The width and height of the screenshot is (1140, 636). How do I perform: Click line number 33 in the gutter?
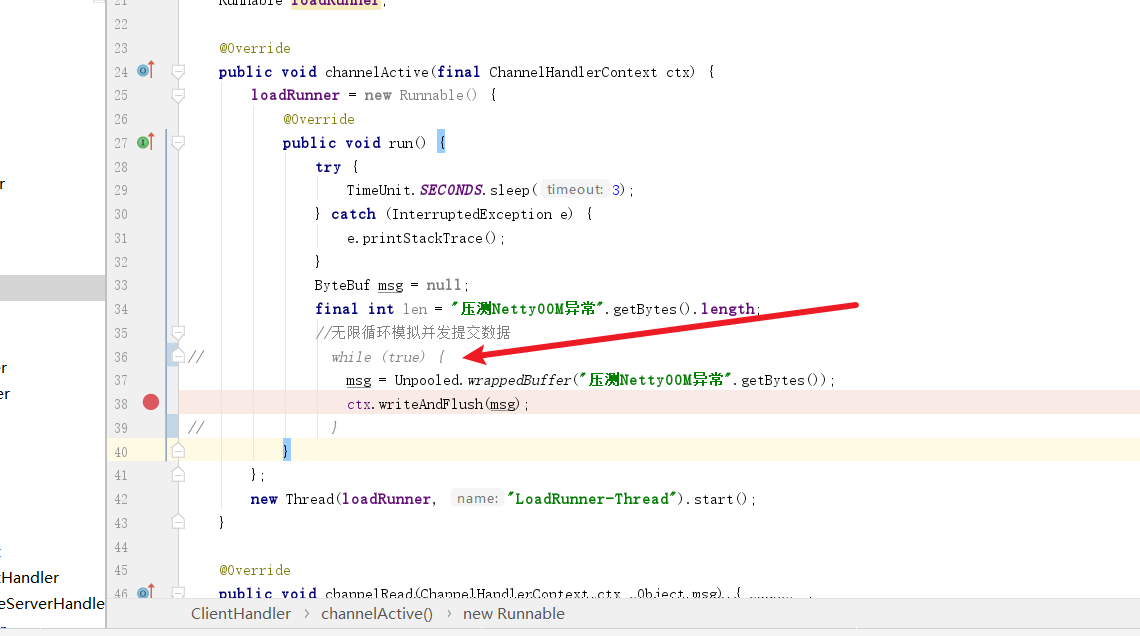point(121,285)
